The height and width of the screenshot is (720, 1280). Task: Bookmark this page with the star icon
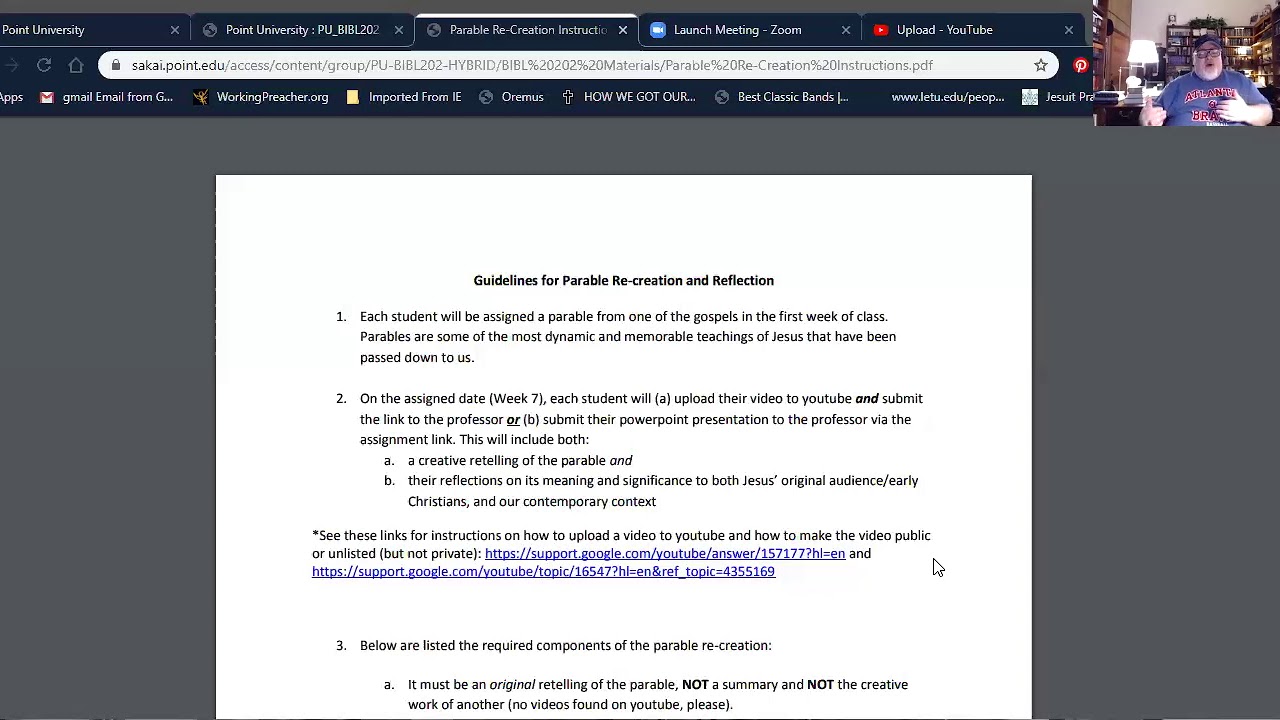[1041, 65]
